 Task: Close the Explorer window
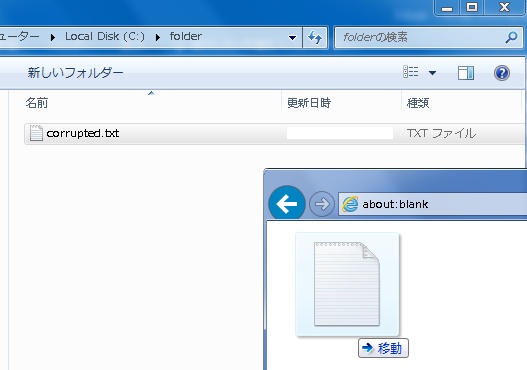tap(504, 7)
